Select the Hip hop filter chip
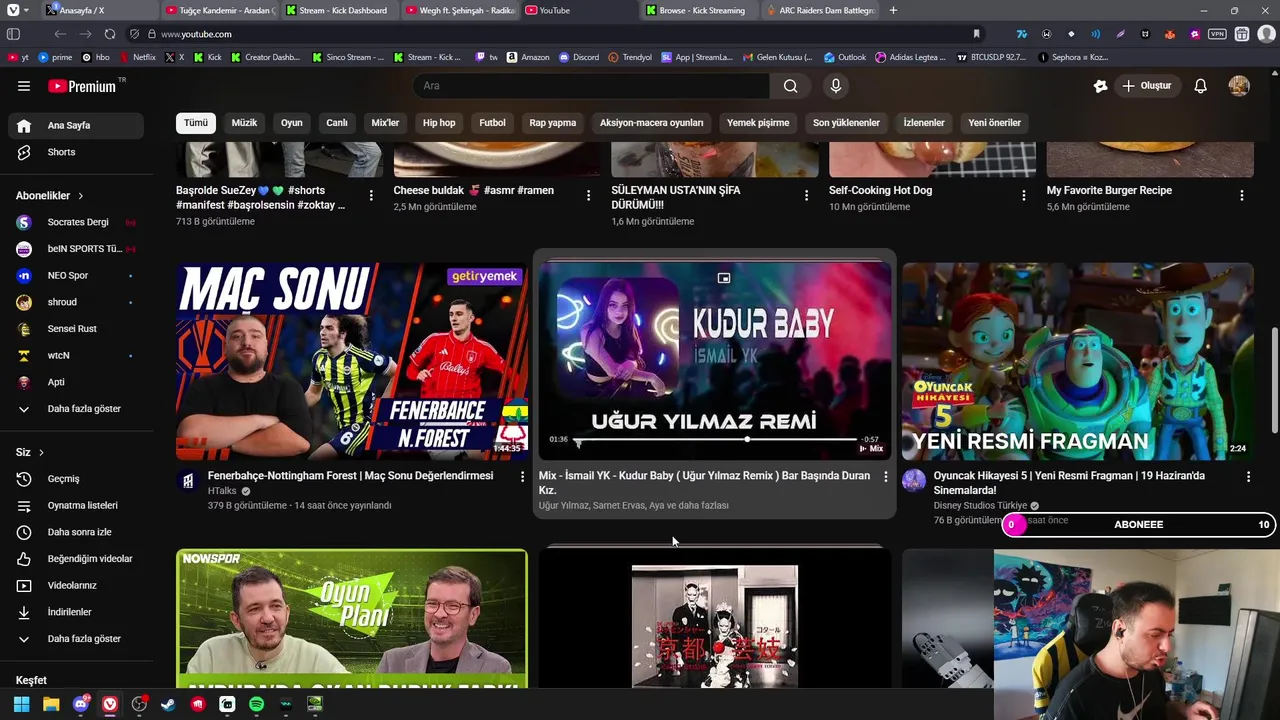Screen dimensions: 1280x720 click(439, 123)
